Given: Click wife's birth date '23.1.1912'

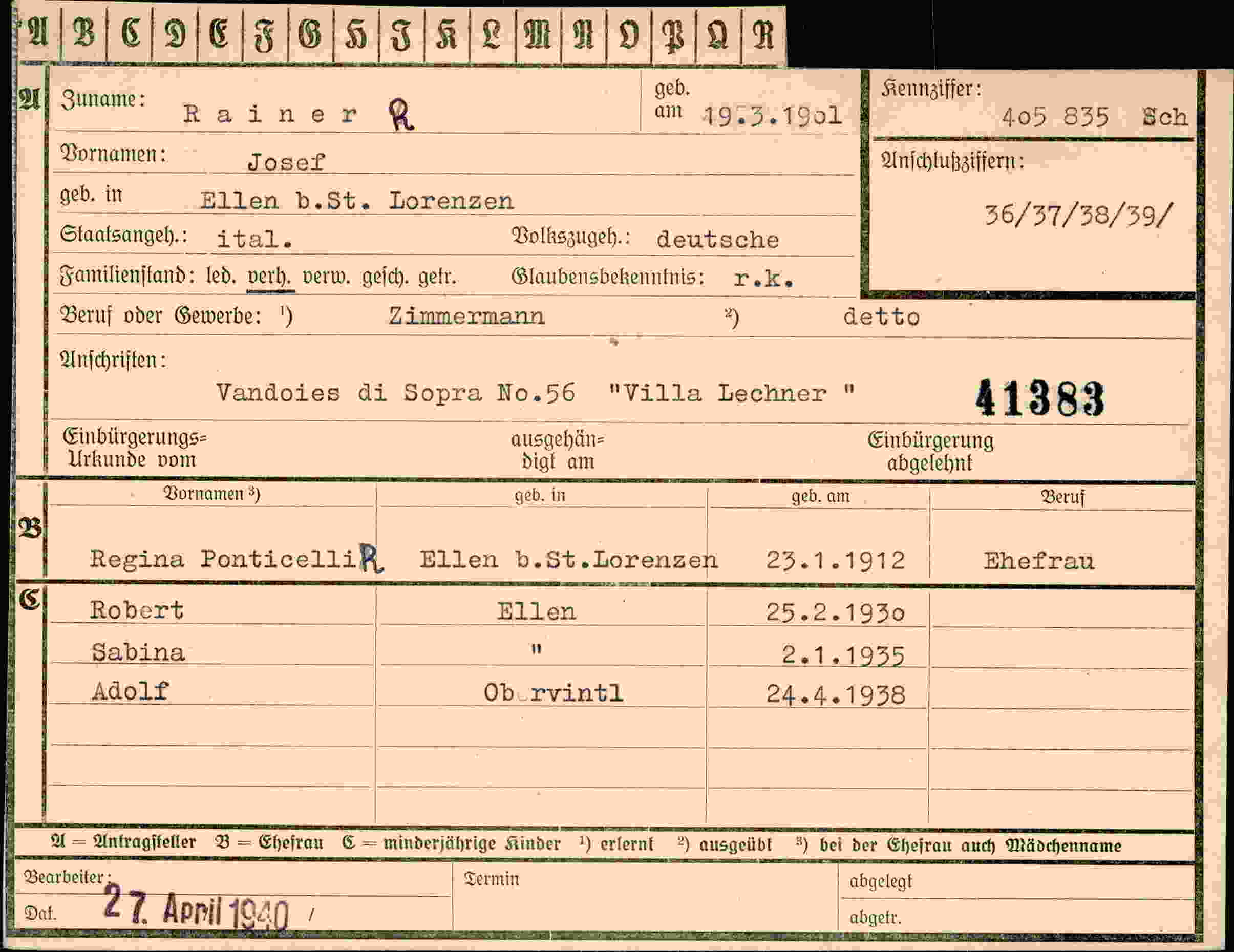Looking at the screenshot, I should pyautogui.click(x=836, y=560).
